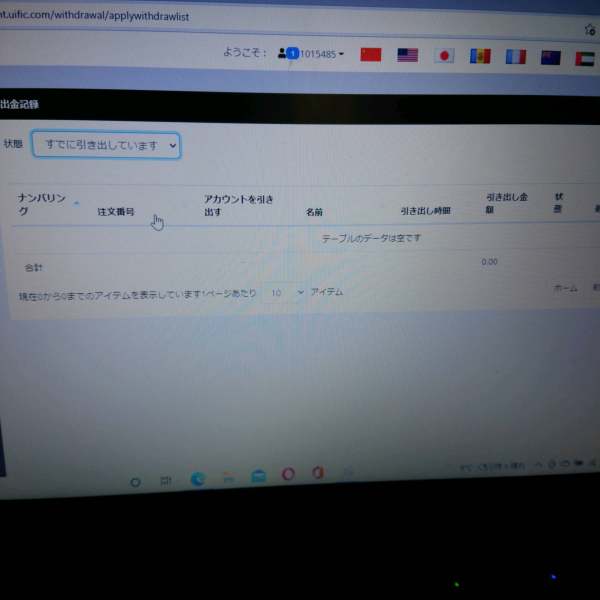Open File Explorer from the taskbar
The height and width of the screenshot is (600, 600).
point(228,478)
